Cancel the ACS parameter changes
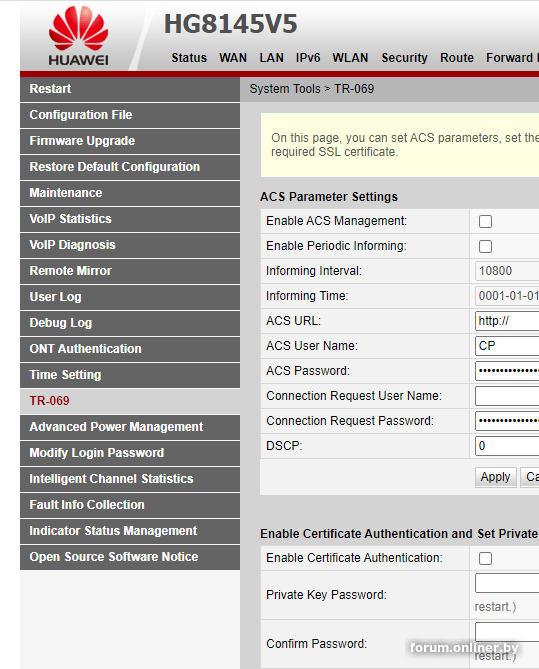The height and width of the screenshot is (669, 539). pos(530,477)
